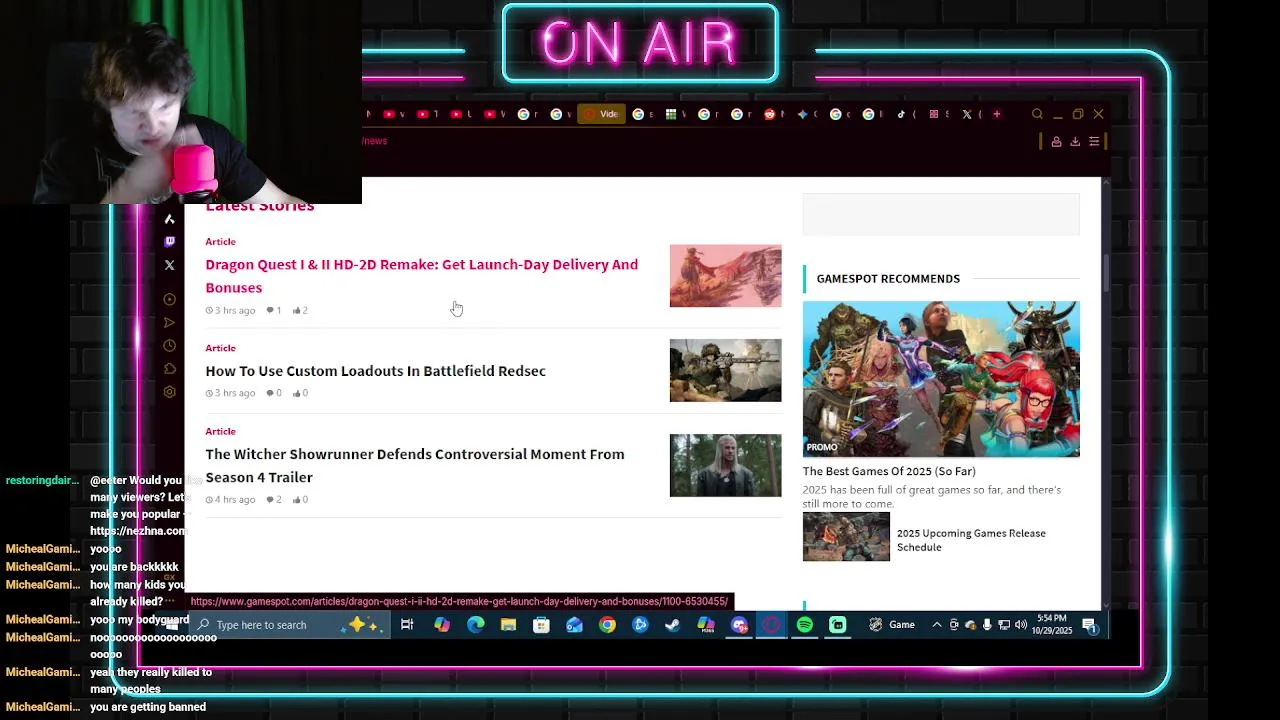Open Settings gear icon in sidebar
The image size is (1280, 720).
[x=169, y=392]
